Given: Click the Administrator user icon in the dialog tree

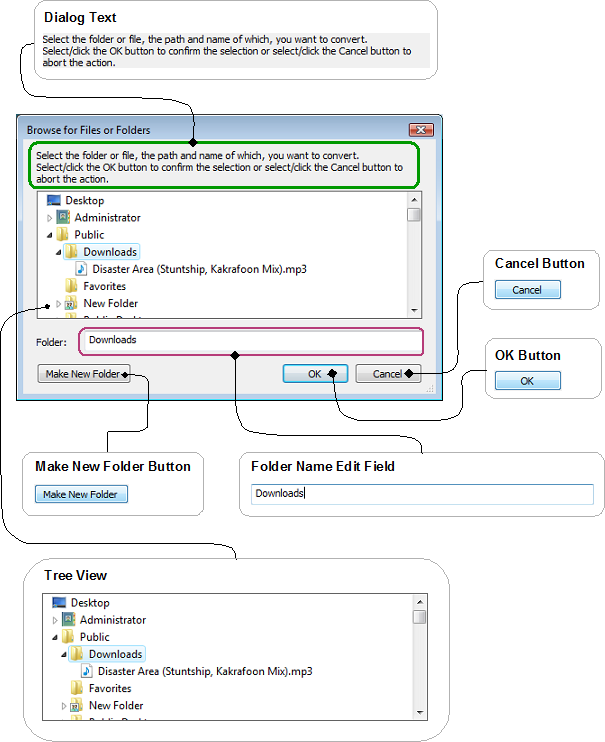Looking at the screenshot, I should click(x=63, y=218).
